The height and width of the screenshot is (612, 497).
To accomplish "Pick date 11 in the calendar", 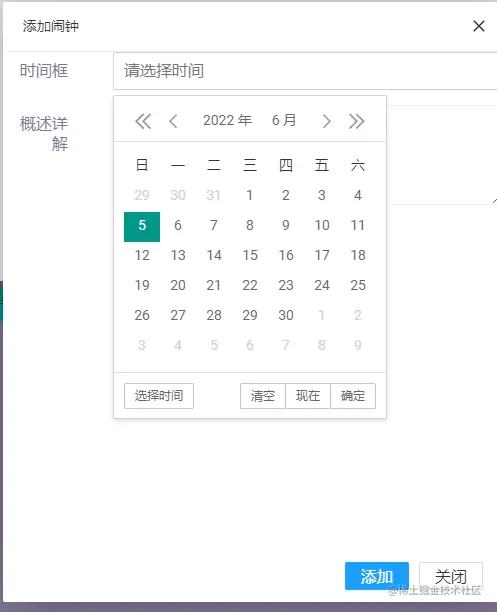I will (x=358, y=225).
